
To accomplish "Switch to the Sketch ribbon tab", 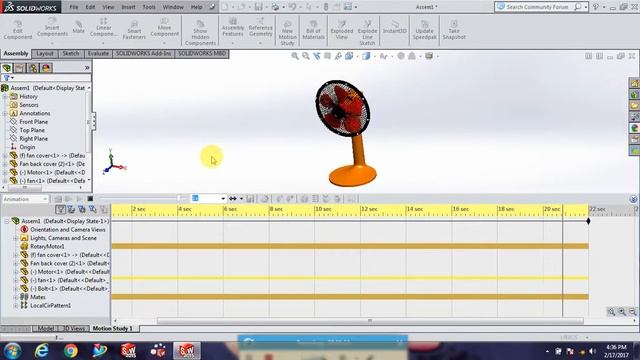I will point(71,53).
